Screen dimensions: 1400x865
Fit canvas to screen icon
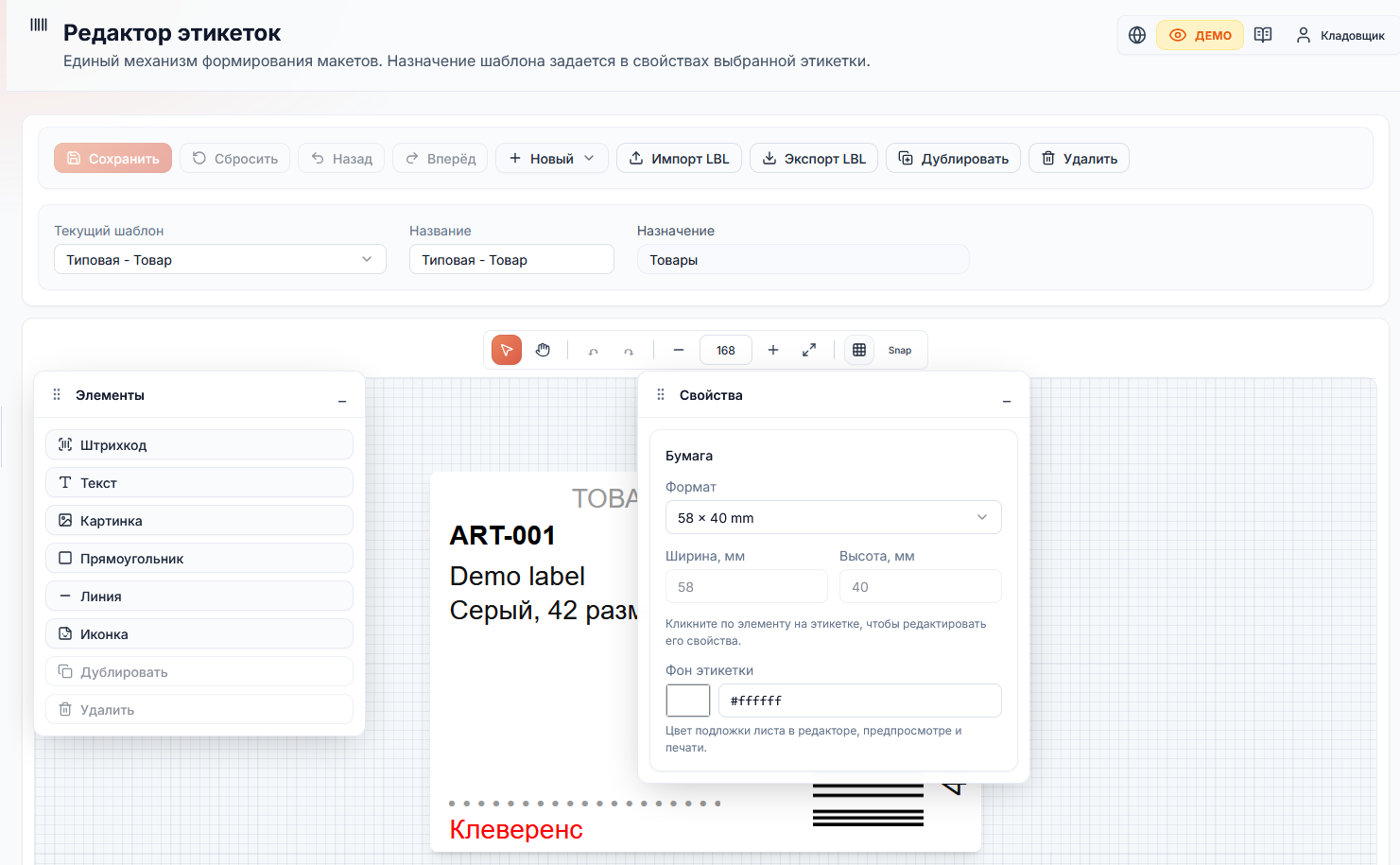coord(809,350)
